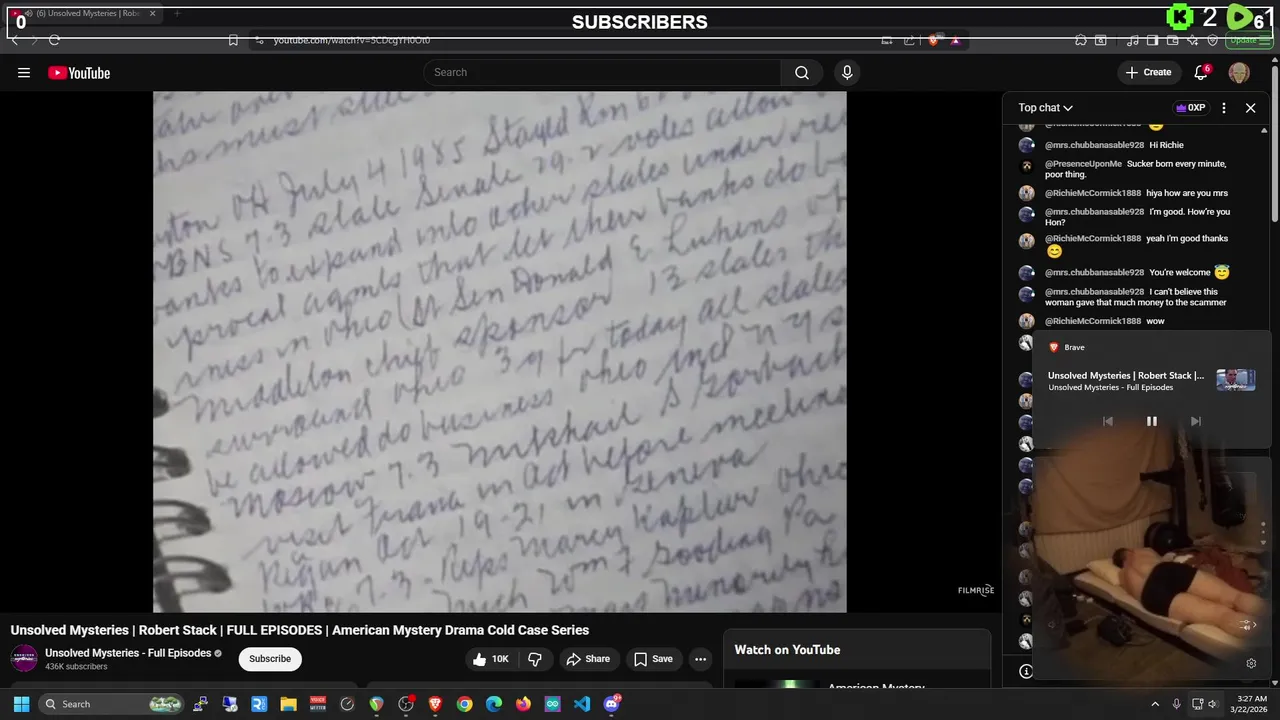Click the Watch on YouTube heading

(x=787, y=650)
